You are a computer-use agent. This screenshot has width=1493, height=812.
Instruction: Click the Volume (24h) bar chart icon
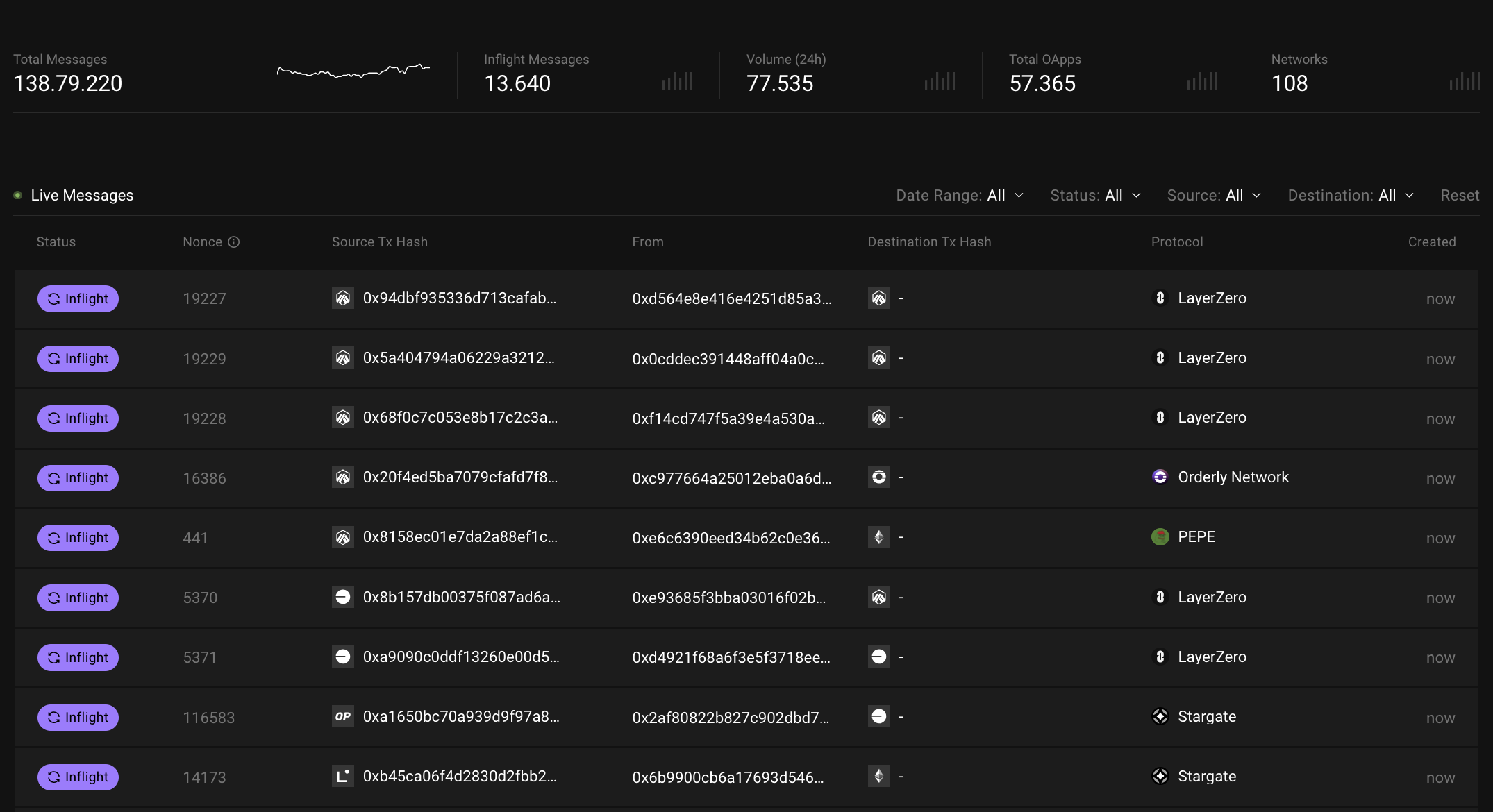click(940, 81)
